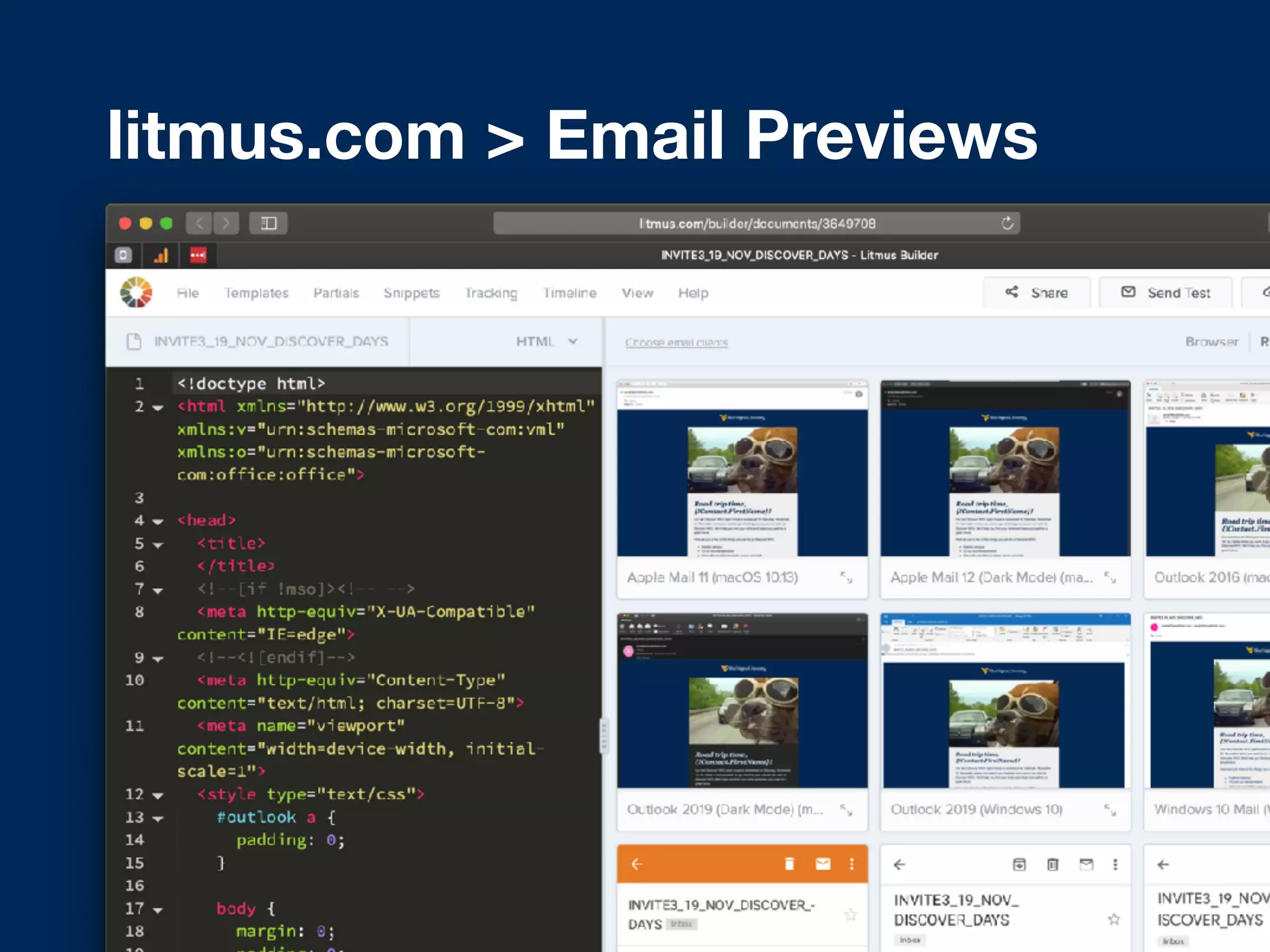This screenshot has height=952, width=1270.
Task: Click the trash icon in orange email header
Action: click(789, 864)
